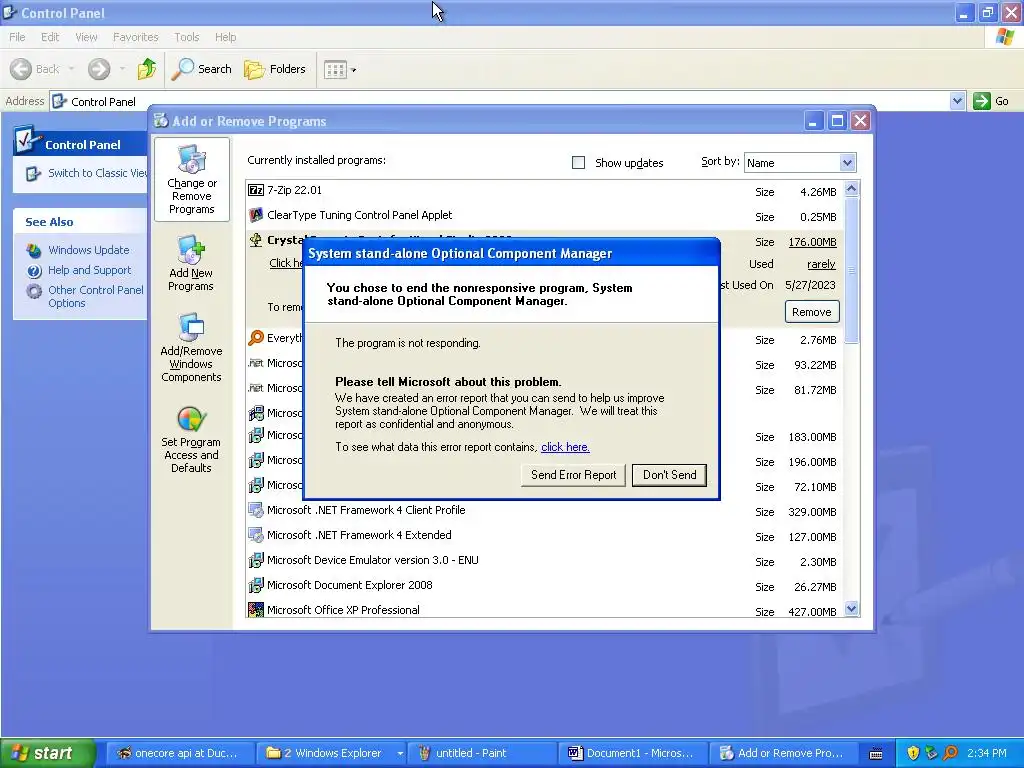Click the 'rarely' used value

click(821, 264)
